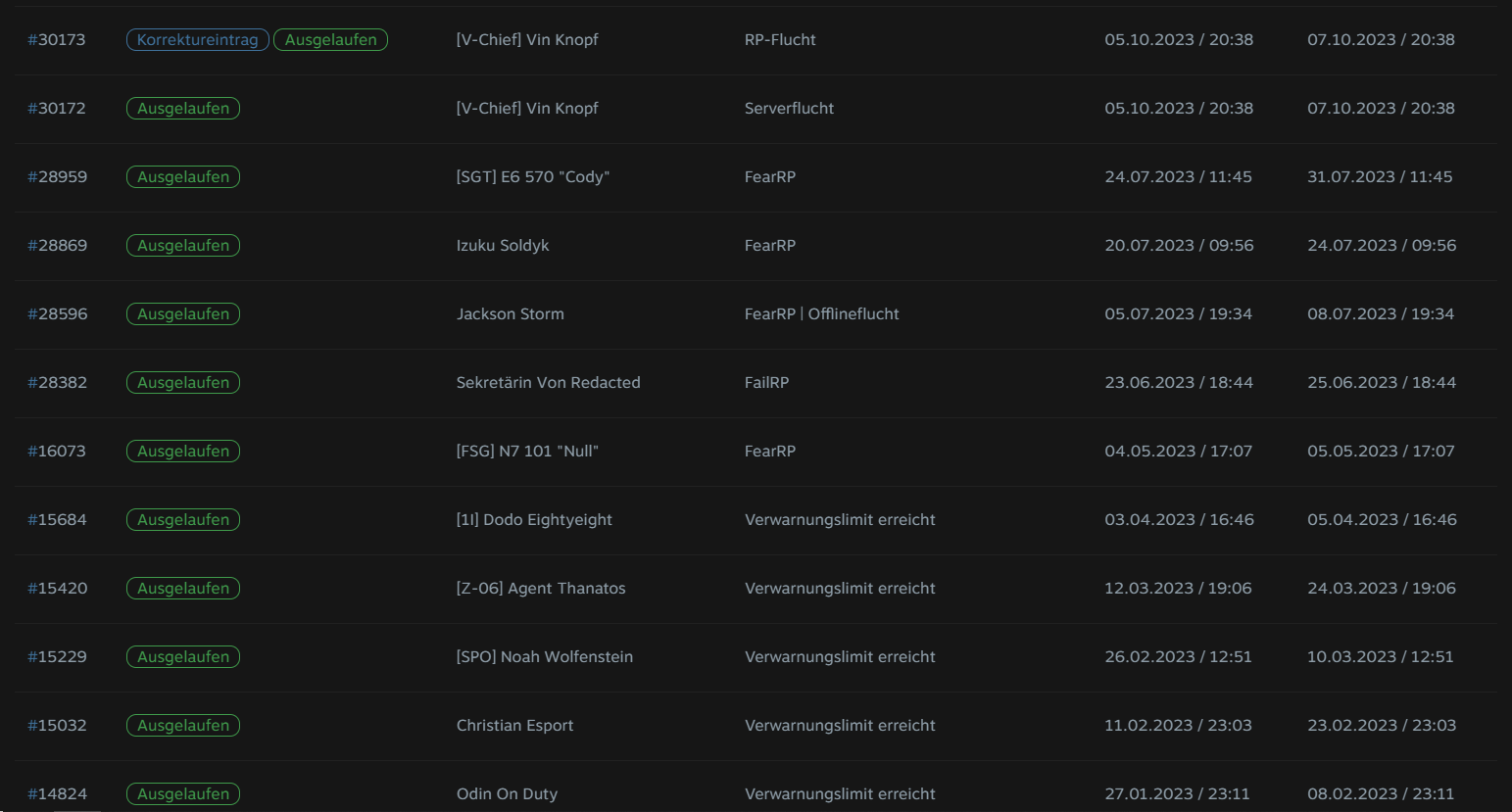
Task: Open entry #15229
Action: (x=57, y=657)
